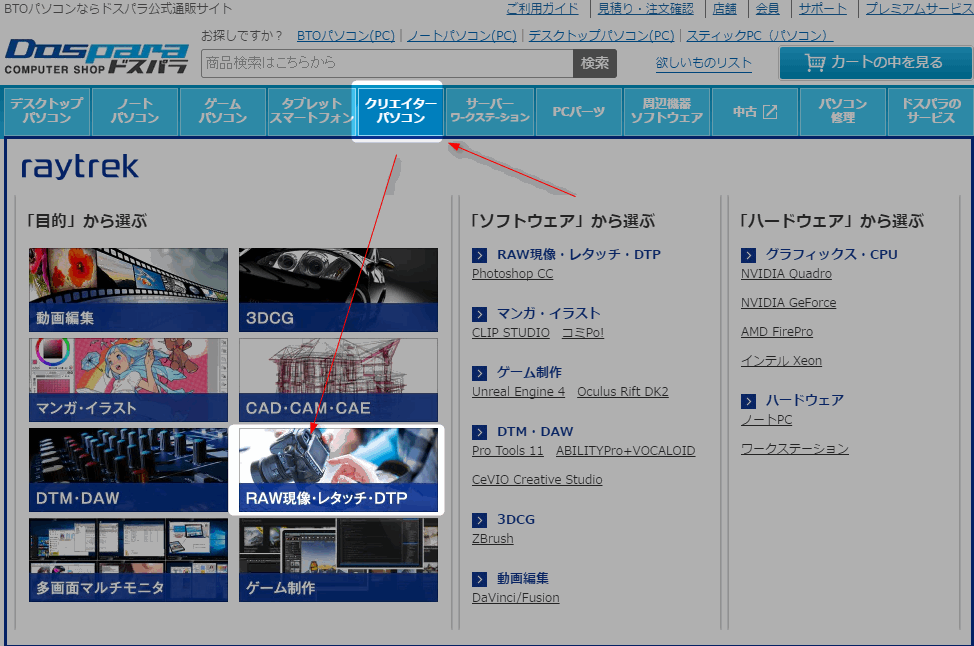Select the CAD・CAM・CAE purpose thumbnail
This screenshot has height=646, width=974.
click(x=339, y=380)
